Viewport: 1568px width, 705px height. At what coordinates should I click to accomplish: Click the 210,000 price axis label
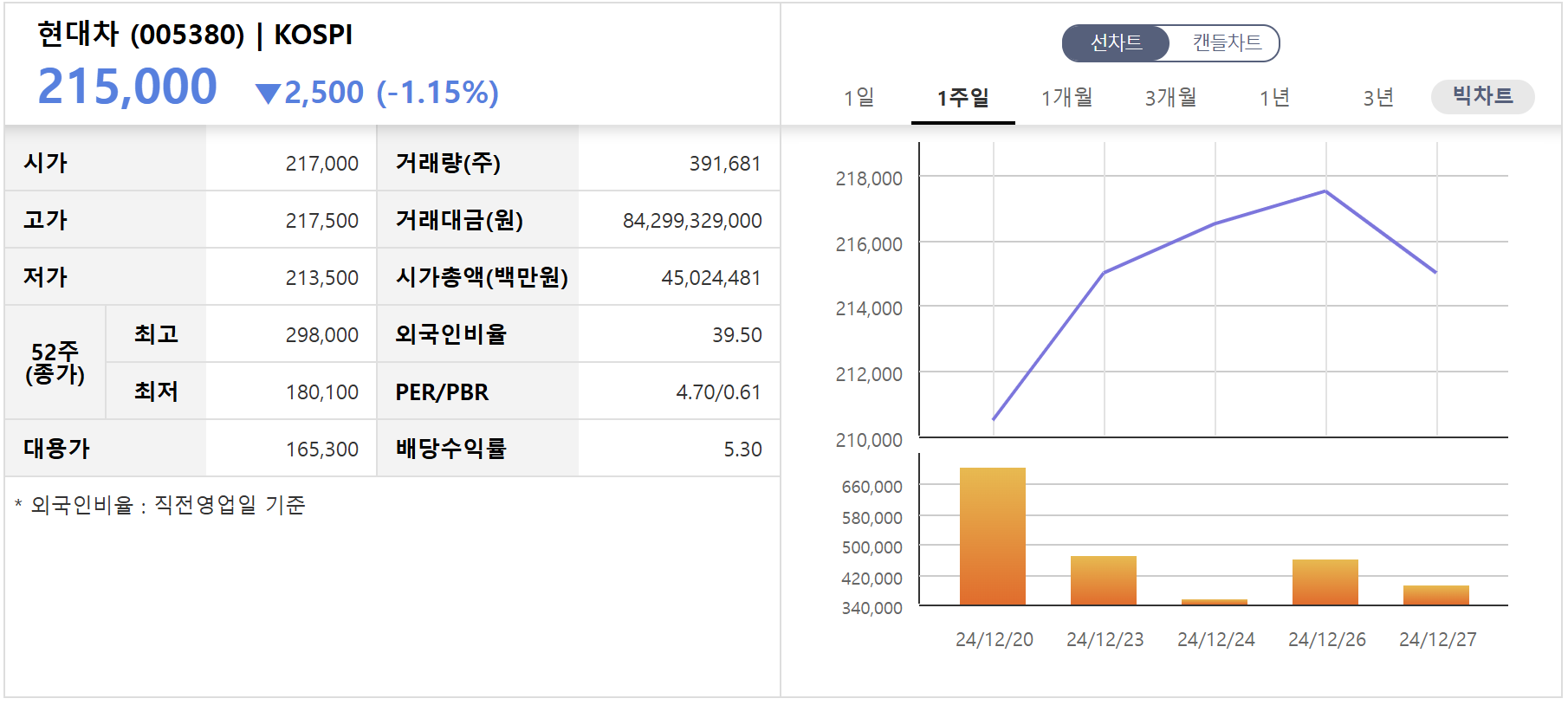pos(869,440)
